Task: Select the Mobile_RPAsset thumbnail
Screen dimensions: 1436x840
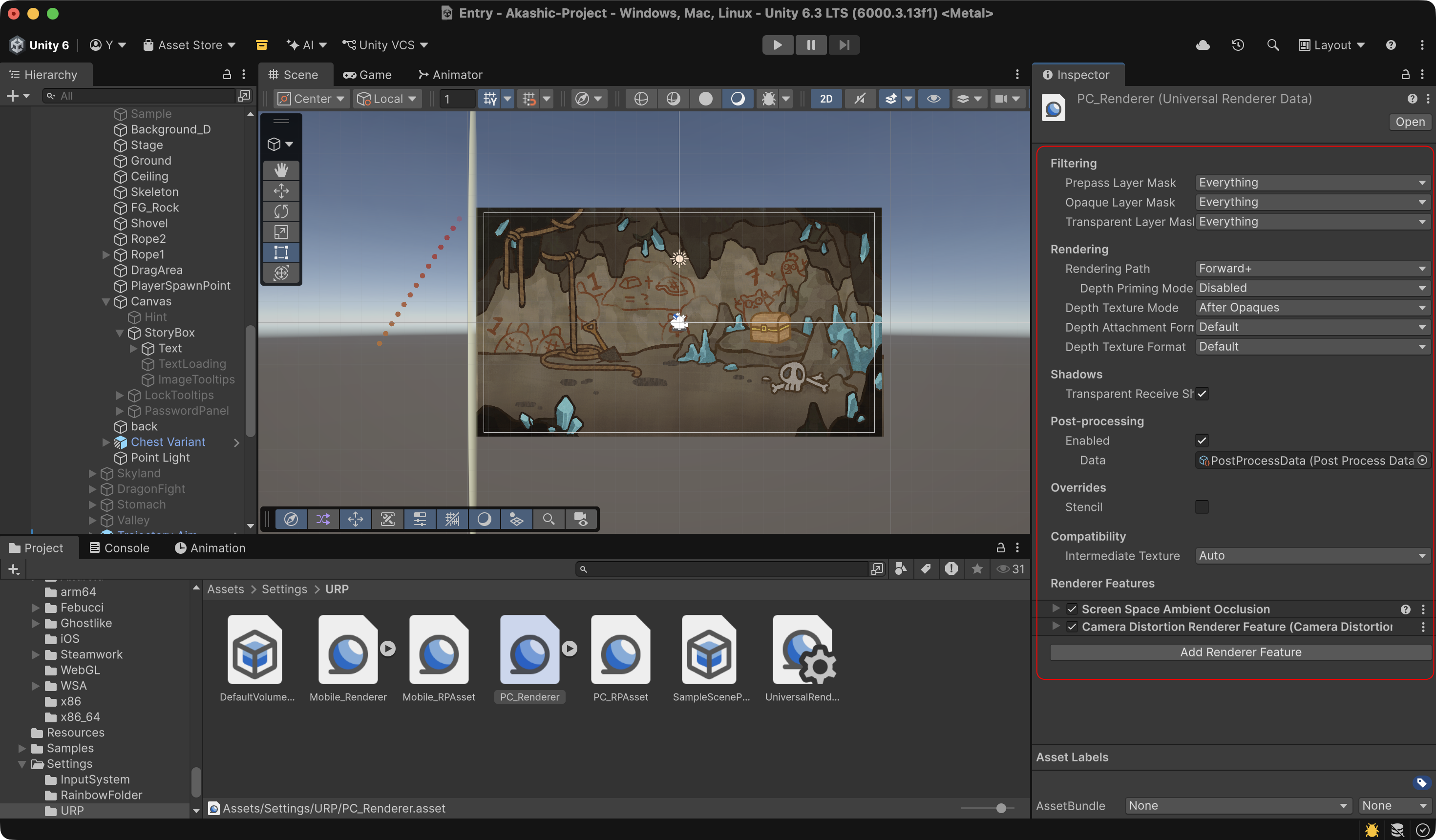Action: [439, 650]
